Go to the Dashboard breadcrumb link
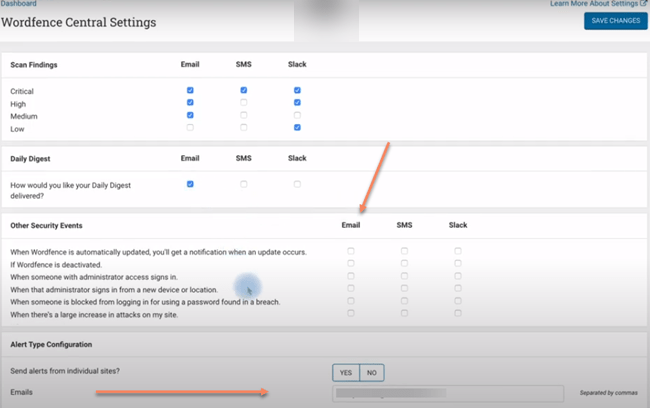The image size is (650, 408). pos(19,4)
